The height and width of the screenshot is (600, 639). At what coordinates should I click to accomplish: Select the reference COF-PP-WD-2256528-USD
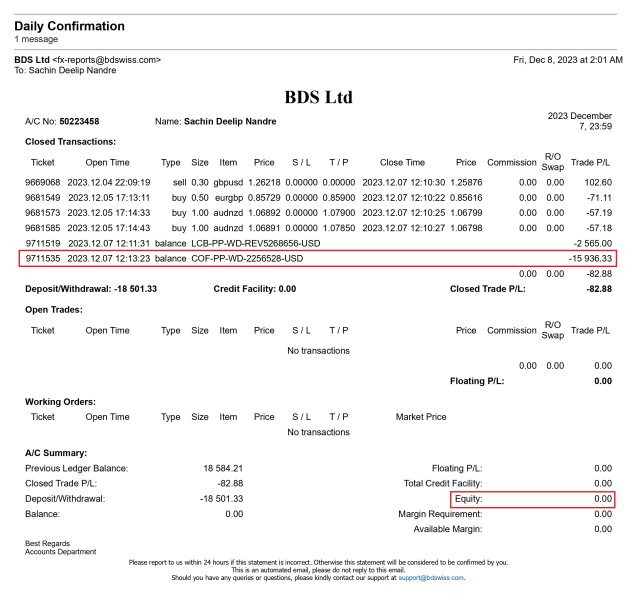pyautogui.click(x=247, y=258)
